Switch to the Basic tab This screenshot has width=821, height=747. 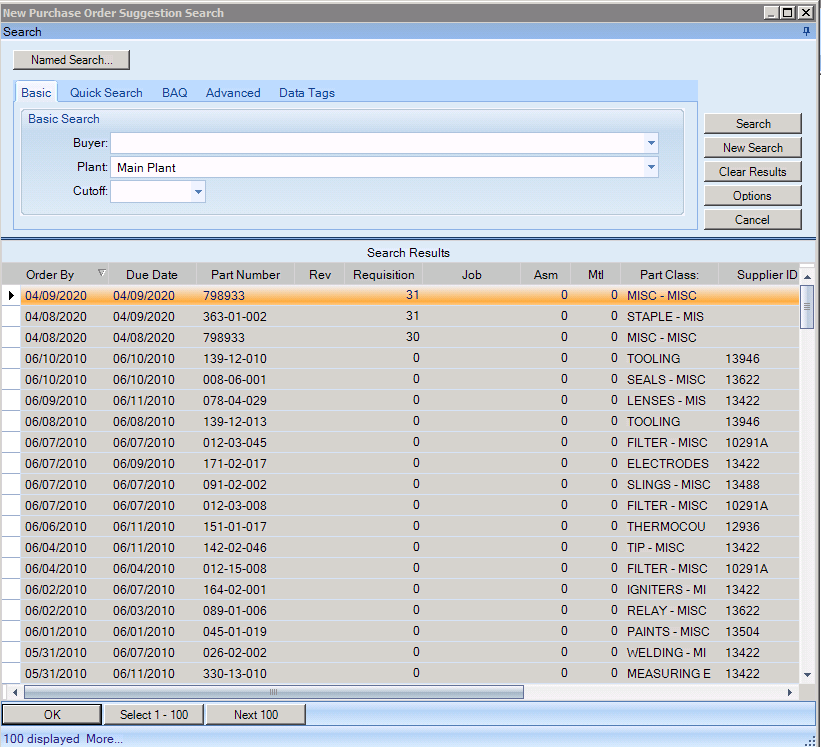(x=36, y=93)
